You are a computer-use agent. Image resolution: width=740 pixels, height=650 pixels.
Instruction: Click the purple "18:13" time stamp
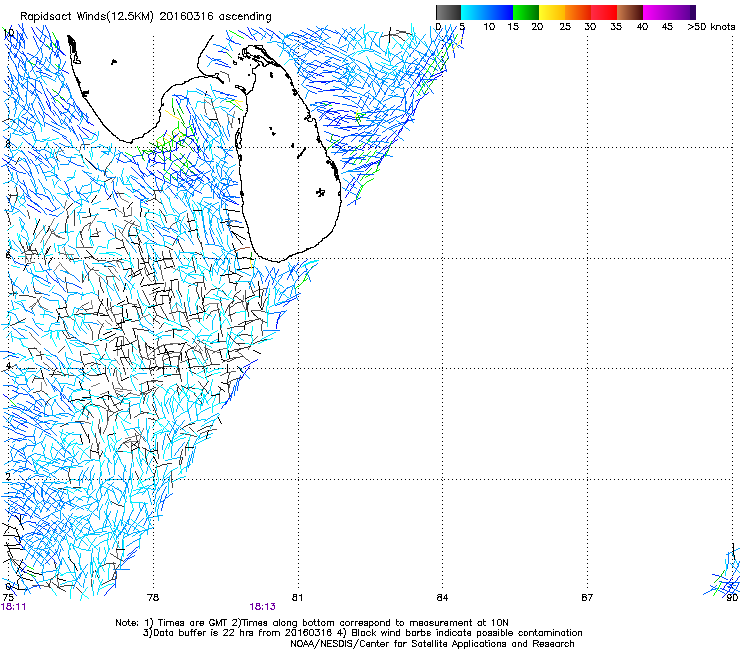pyautogui.click(x=262, y=607)
